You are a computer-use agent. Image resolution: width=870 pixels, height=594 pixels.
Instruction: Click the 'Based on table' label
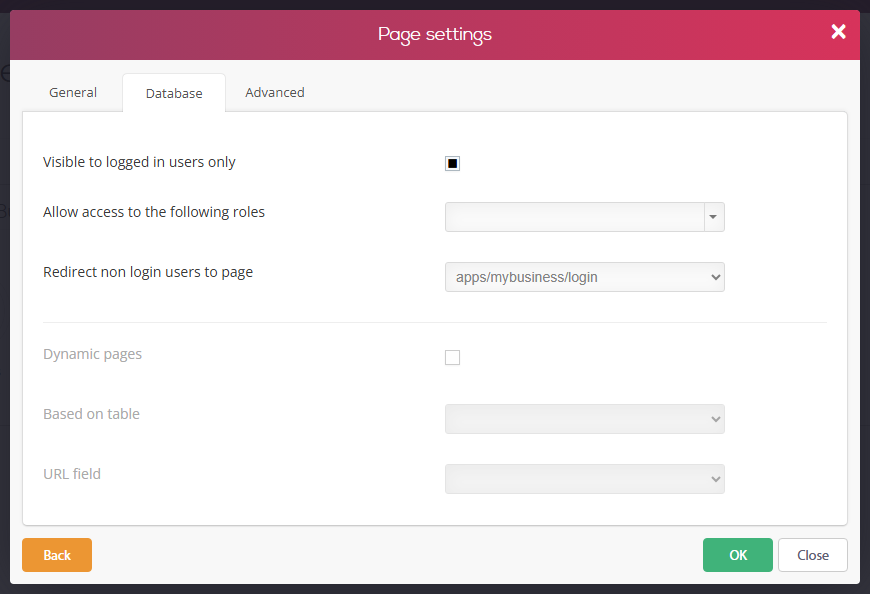[x=92, y=414]
